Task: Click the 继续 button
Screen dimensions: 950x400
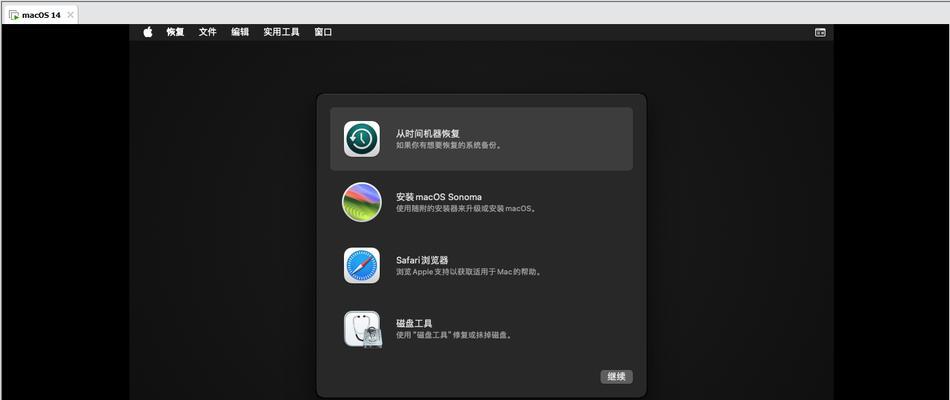Action: 617,376
